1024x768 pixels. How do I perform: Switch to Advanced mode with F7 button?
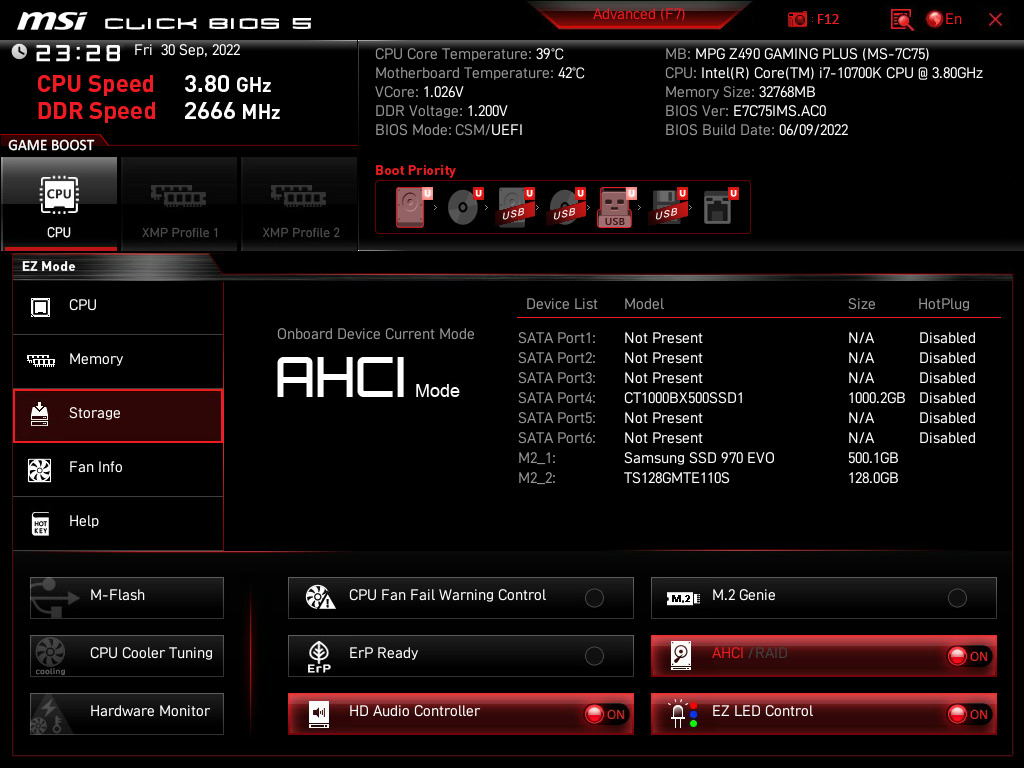click(639, 14)
